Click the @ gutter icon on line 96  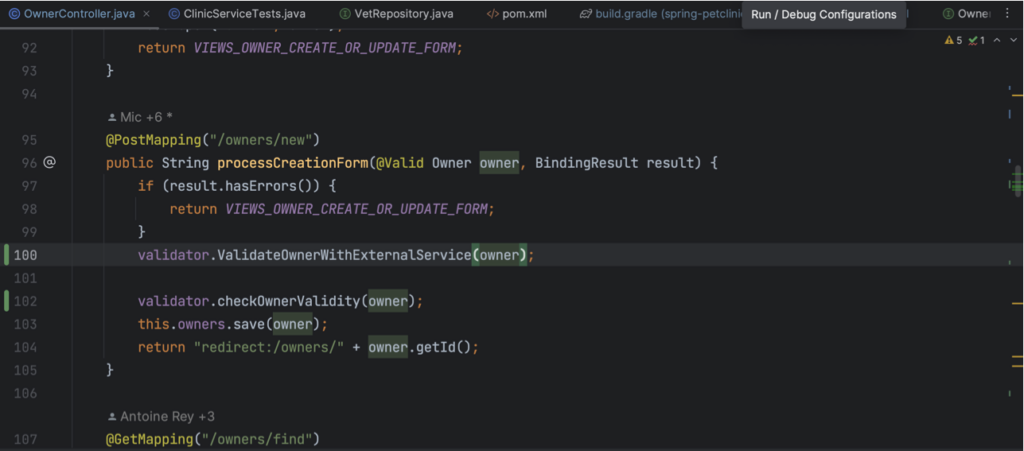pos(49,163)
